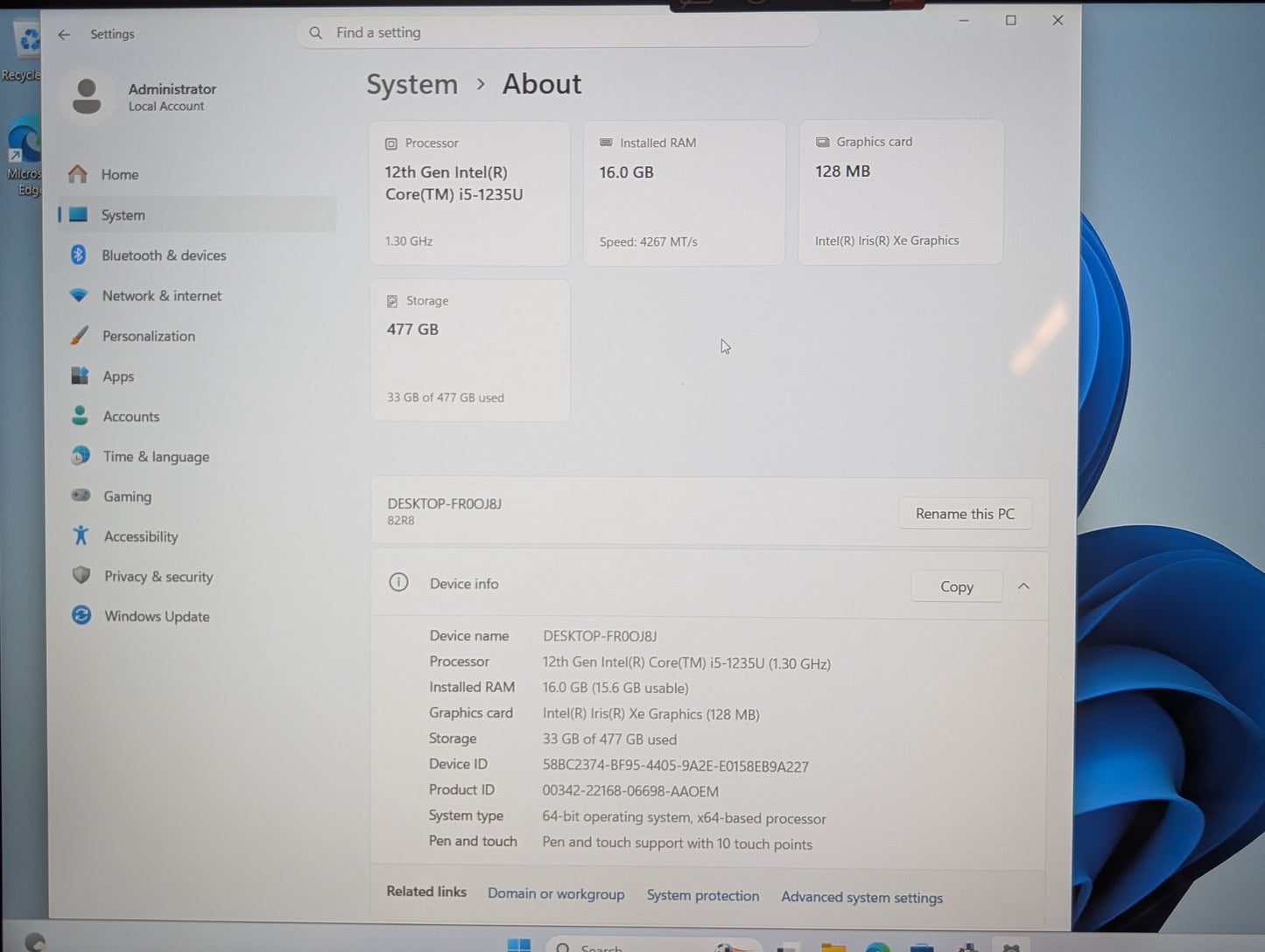Open Home via its house icon

tap(78, 174)
